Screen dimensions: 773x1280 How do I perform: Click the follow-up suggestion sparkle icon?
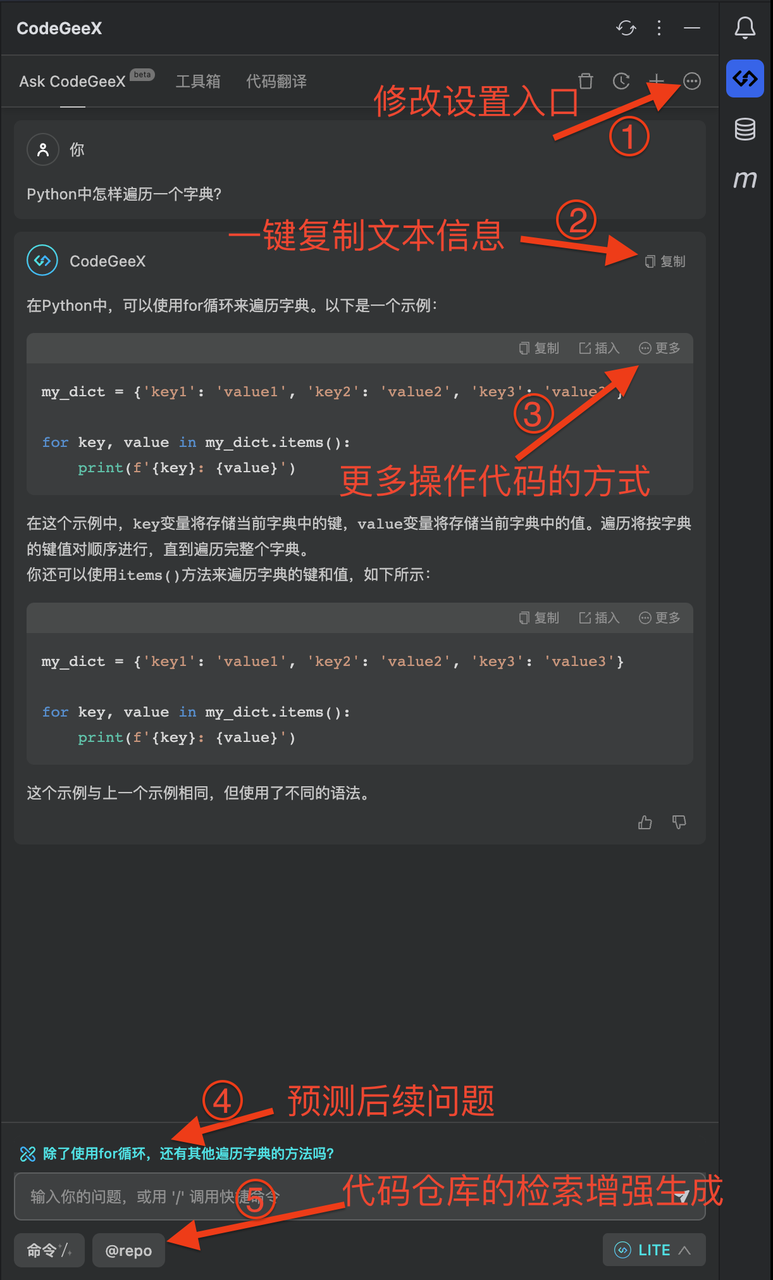27,1153
